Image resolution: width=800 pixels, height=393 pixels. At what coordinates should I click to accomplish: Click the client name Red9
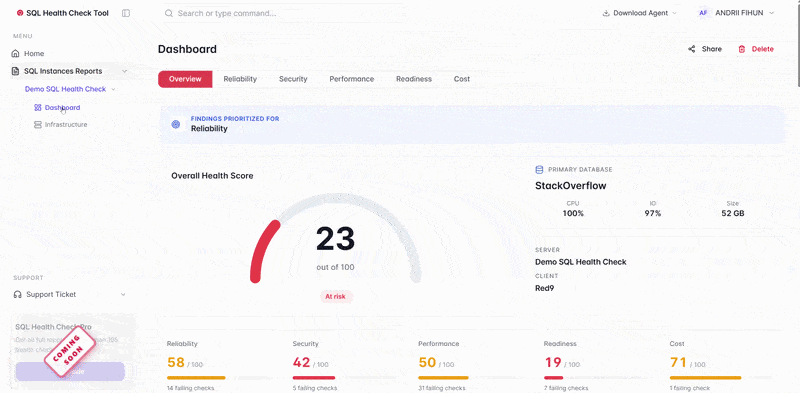(x=544, y=288)
